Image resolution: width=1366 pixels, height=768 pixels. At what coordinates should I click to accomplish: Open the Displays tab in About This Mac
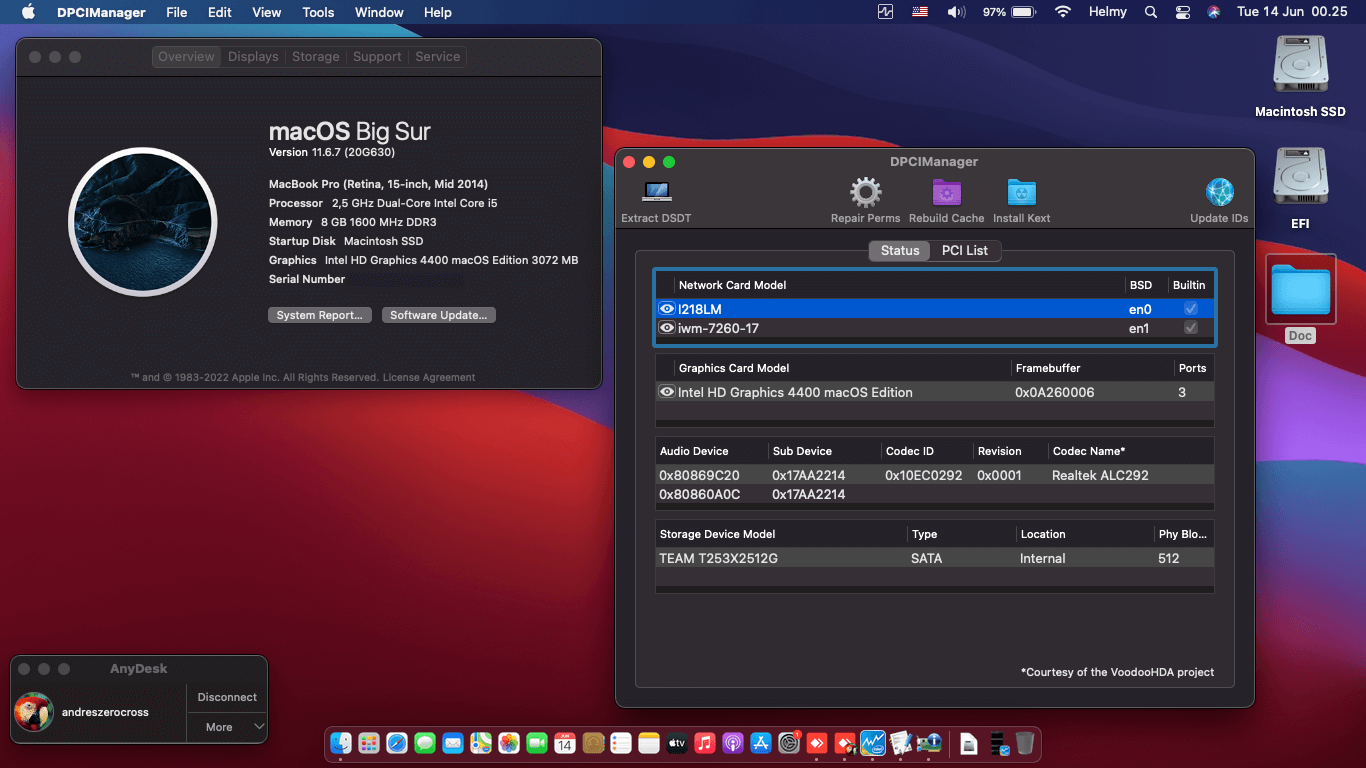pos(252,56)
